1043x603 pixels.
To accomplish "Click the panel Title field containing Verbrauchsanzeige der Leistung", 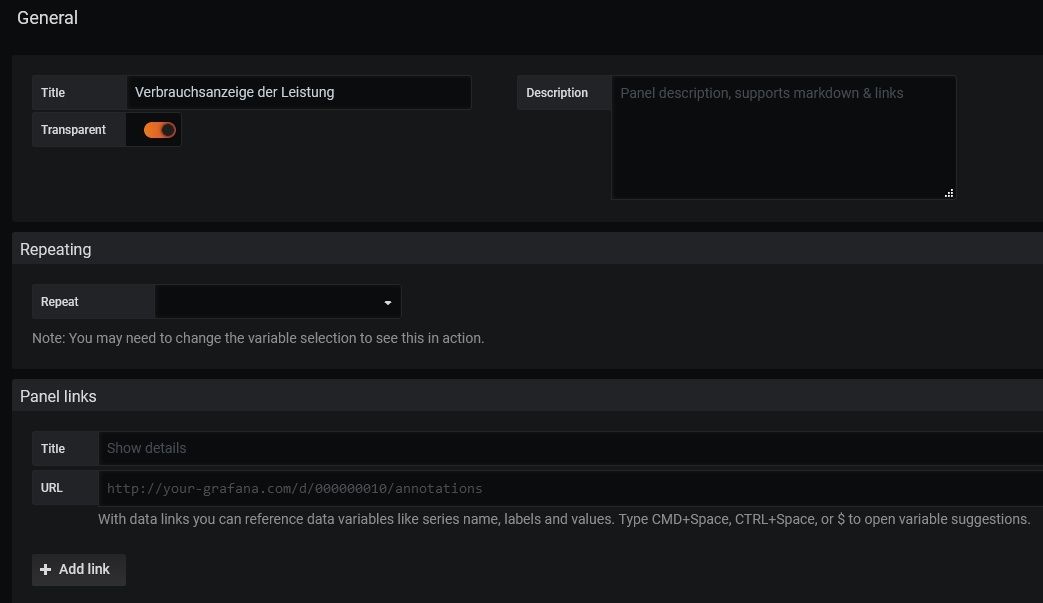I will [x=298, y=93].
